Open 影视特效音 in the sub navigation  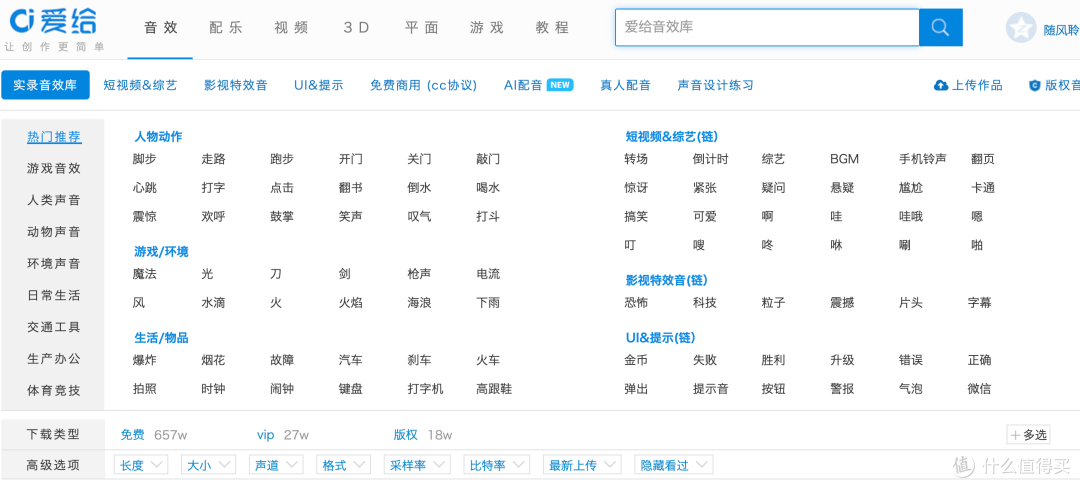pyautogui.click(x=236, y=85)
